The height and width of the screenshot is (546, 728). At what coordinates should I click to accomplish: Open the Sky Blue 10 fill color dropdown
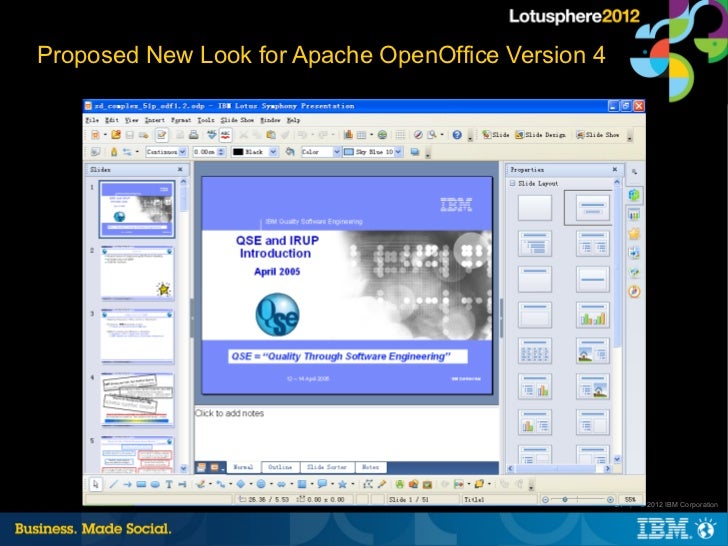[x=398, y=152]
